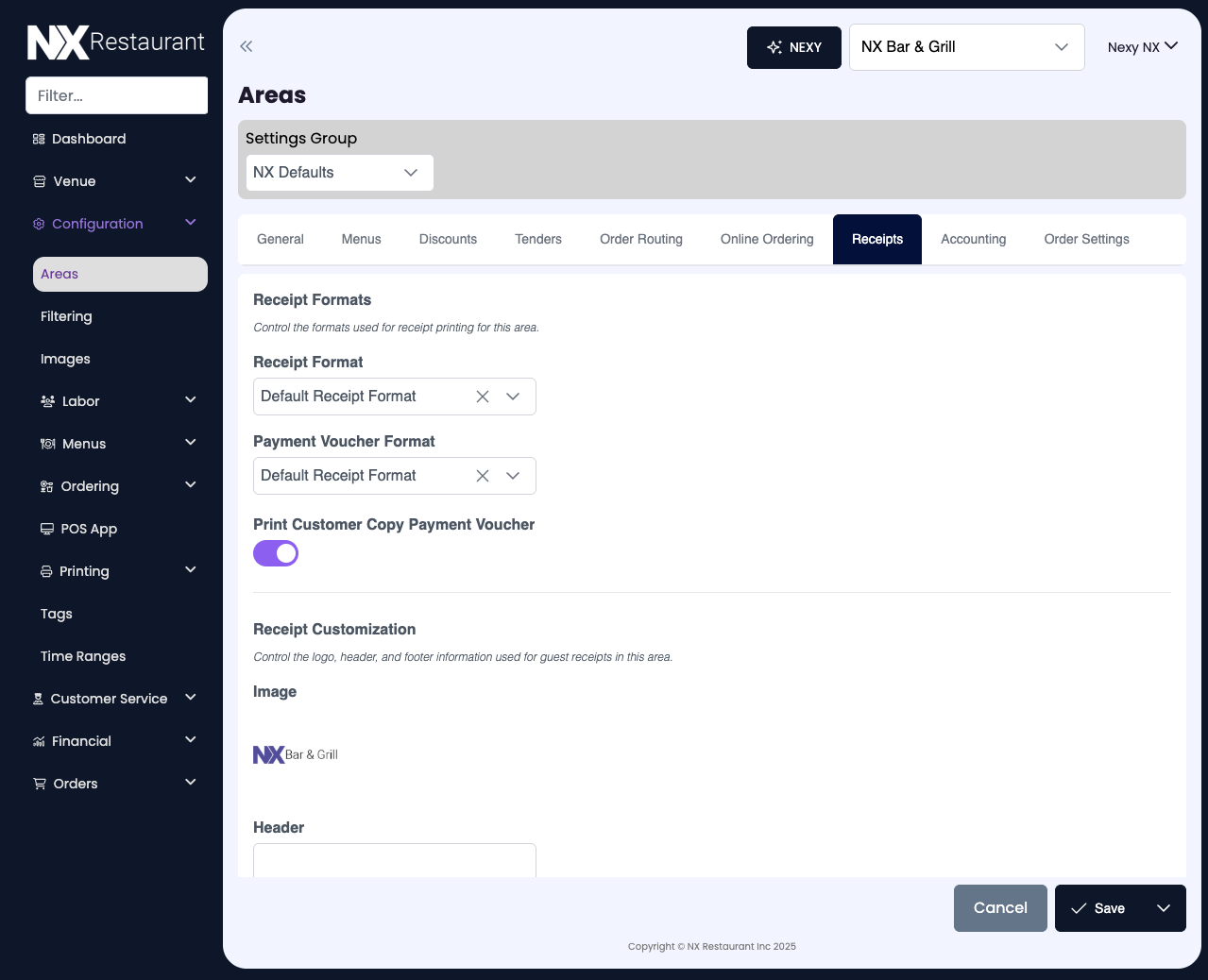Click the sidebar Filter input field
Screen dimensions: 1208x980
[116, 95]
